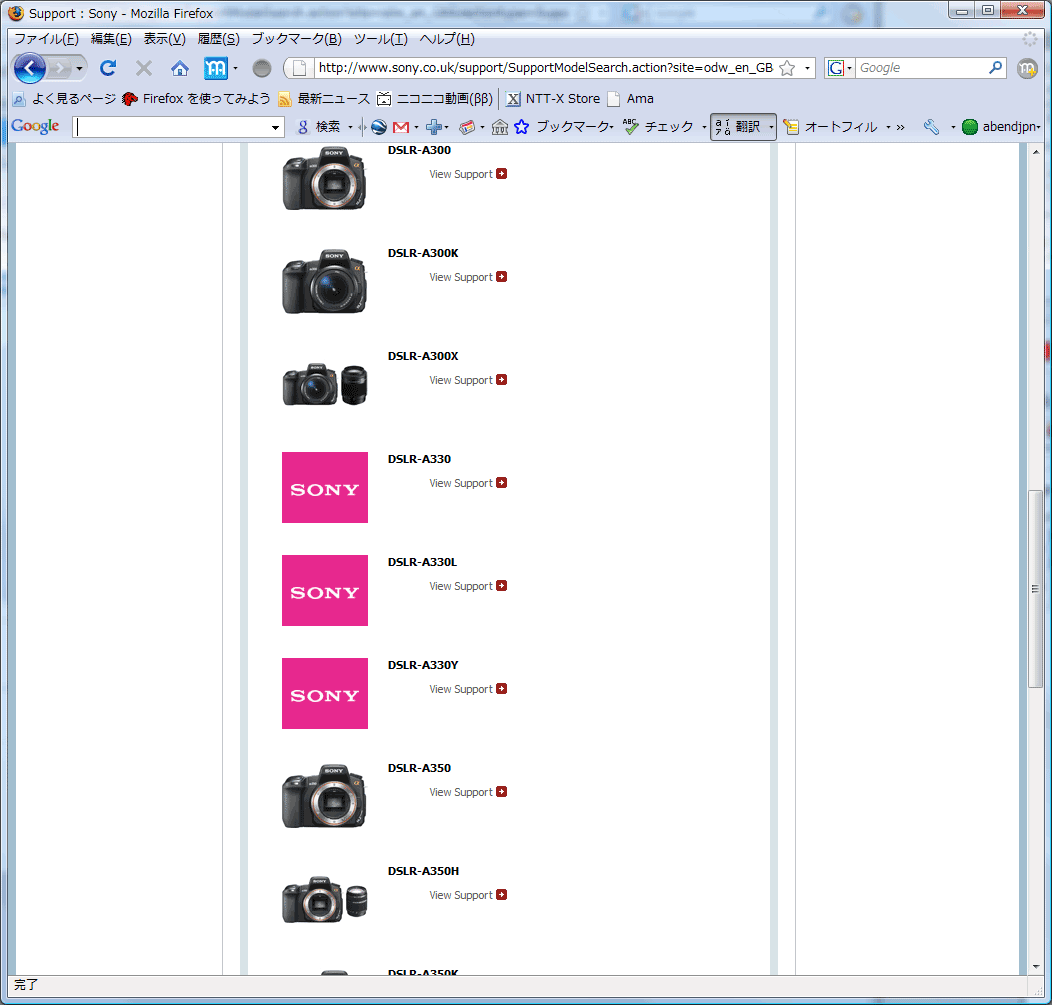
Task: Click the Google toolbar search button (検索)
Action: [320, 126]
